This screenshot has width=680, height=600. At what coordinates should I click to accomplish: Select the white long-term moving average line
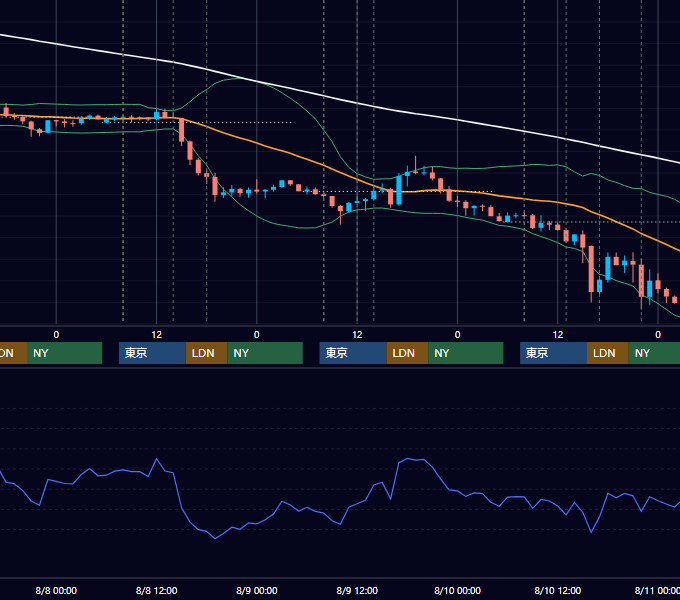pyautogui.click(x=357, y=103)
